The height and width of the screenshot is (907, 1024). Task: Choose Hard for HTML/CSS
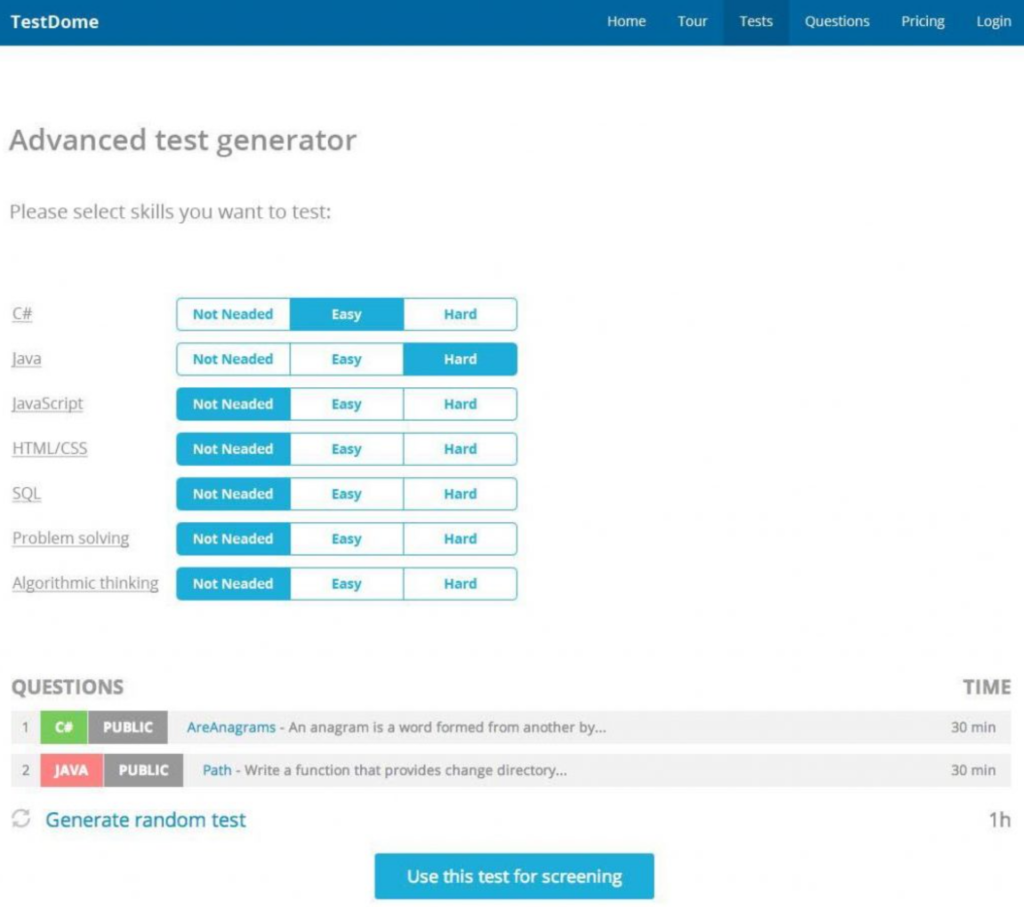460,449
